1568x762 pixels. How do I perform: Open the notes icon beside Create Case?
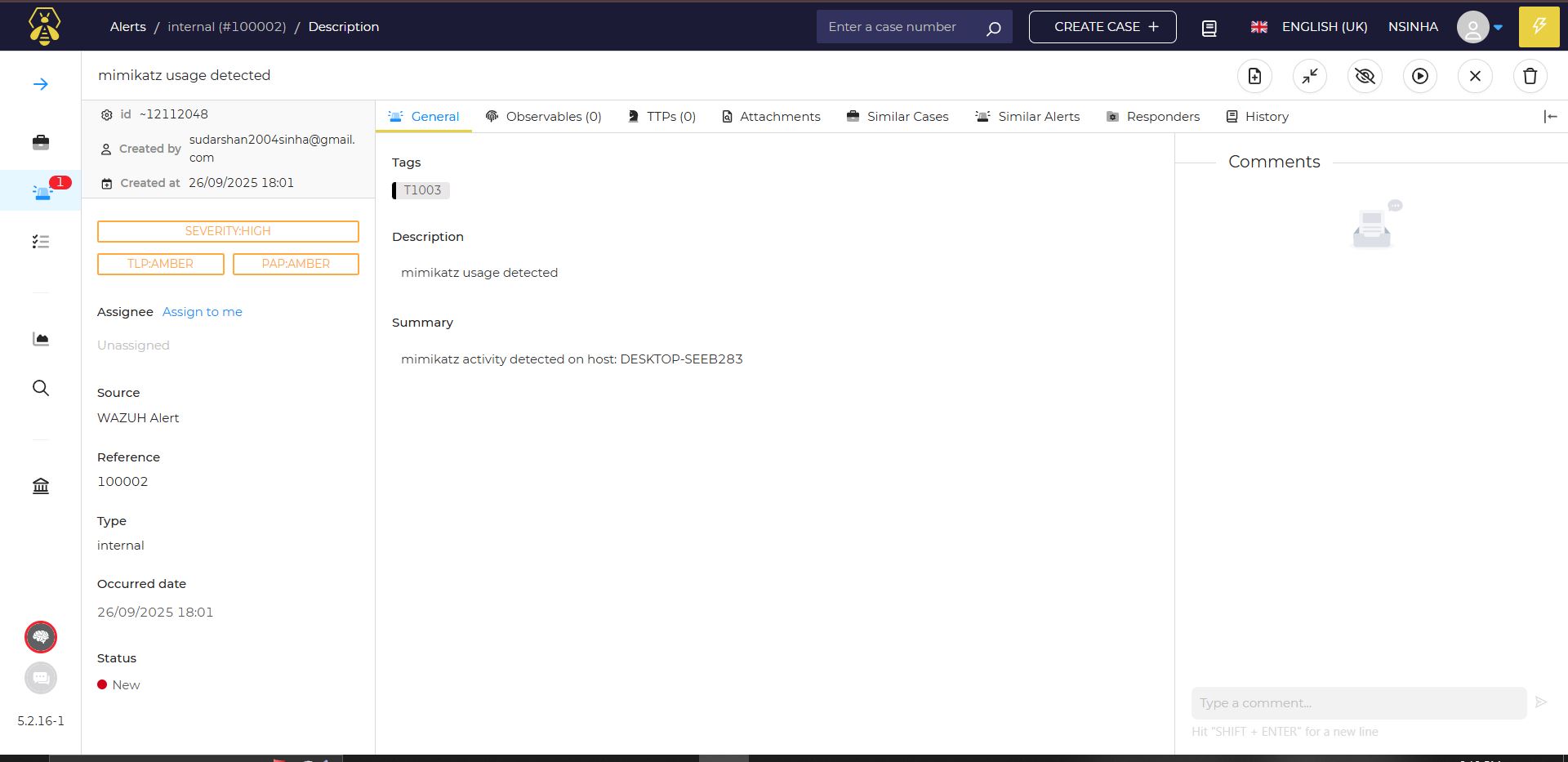tap(1209, 28)
